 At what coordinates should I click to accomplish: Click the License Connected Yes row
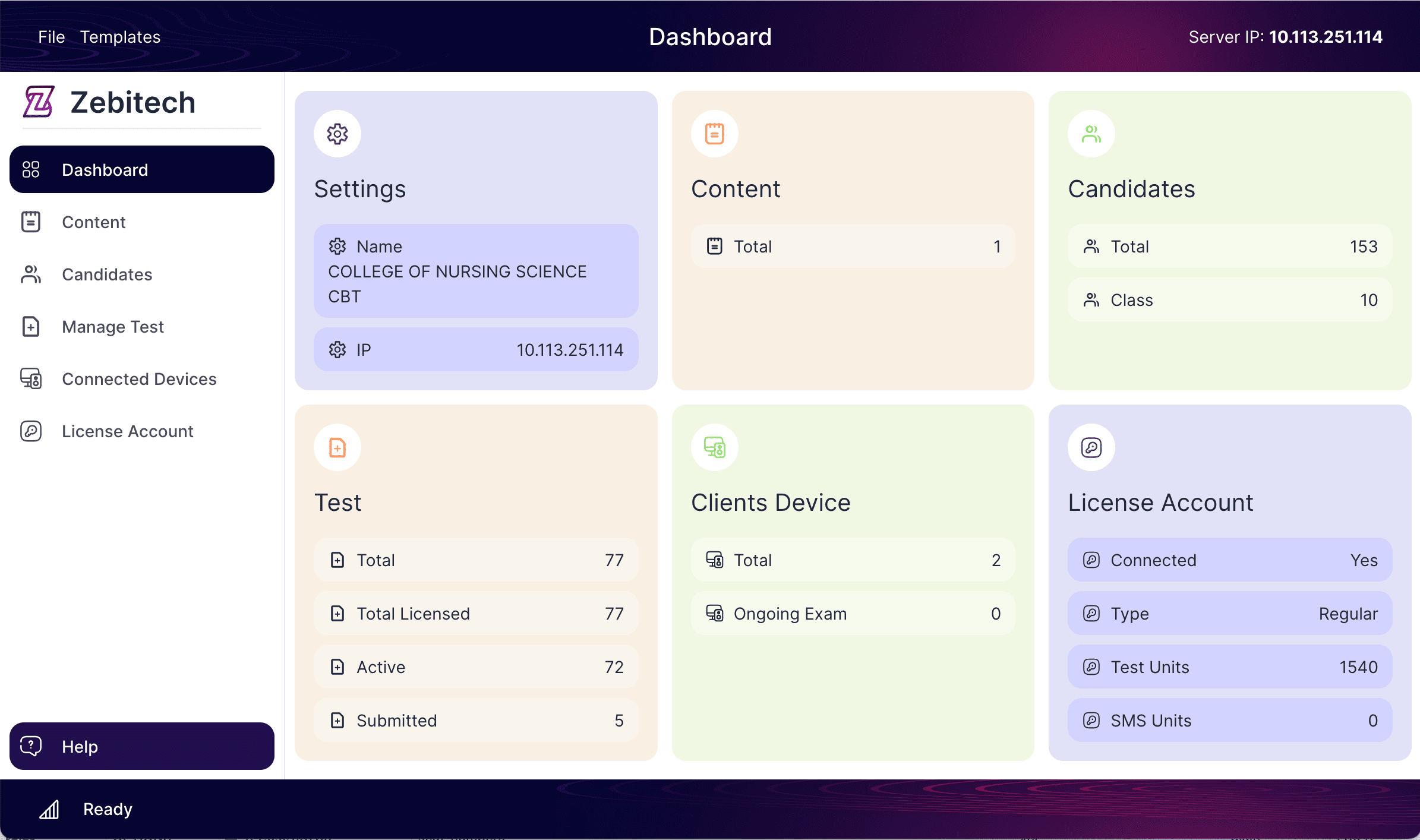(x=1230, y=560)
